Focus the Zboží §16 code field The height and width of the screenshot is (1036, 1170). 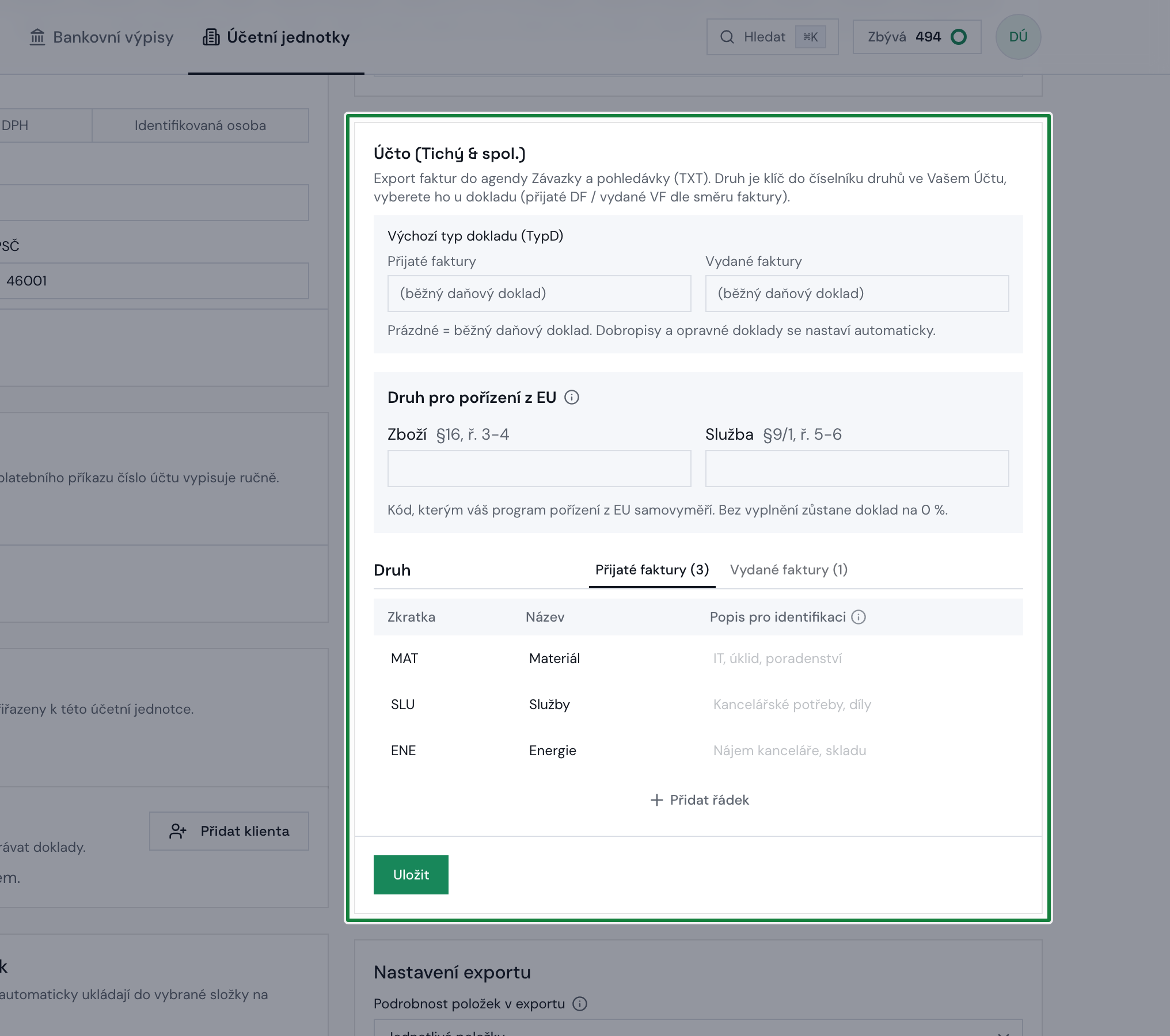(540, 469)
